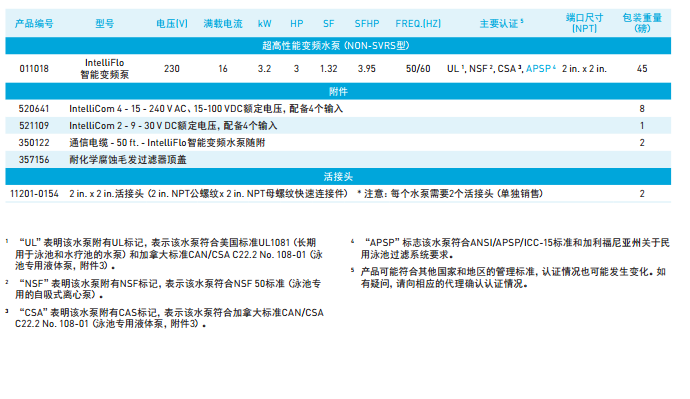Select product number 11201-0154
Image resolution: width=690 pixels, height=399 pixels.
34,194
